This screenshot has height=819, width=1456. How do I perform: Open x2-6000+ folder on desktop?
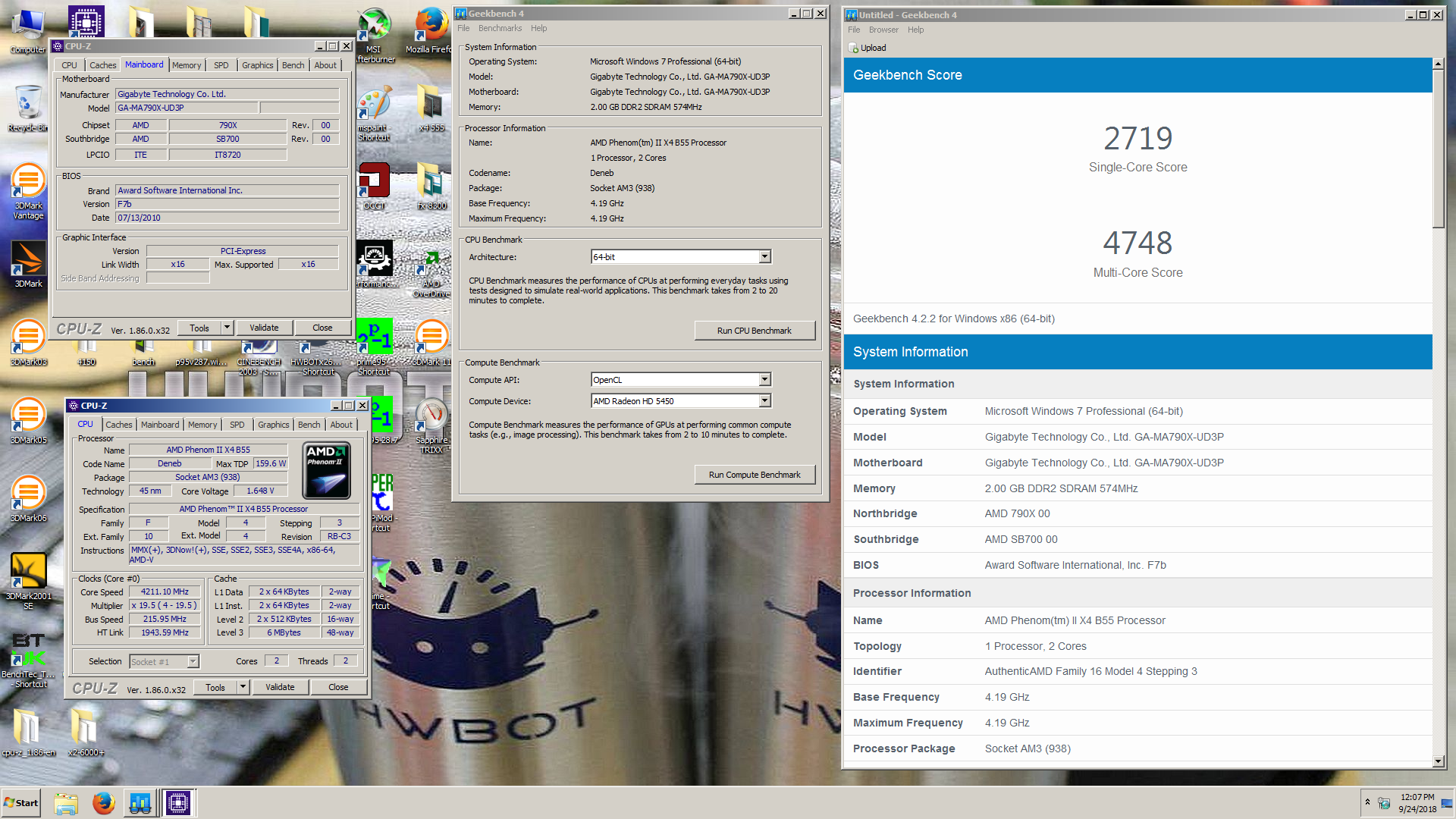[86, 733]
